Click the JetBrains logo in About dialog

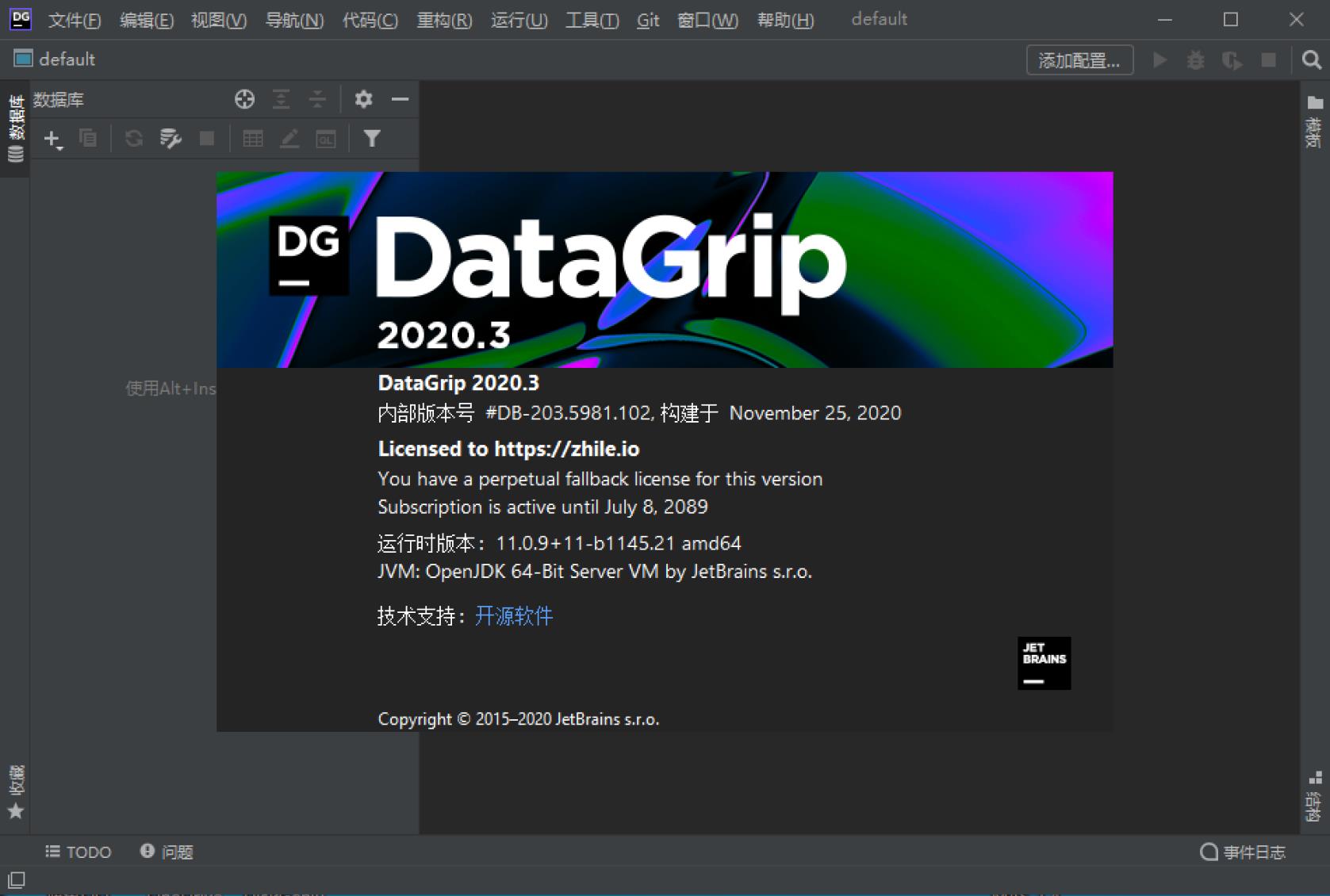coord(1044,663)
